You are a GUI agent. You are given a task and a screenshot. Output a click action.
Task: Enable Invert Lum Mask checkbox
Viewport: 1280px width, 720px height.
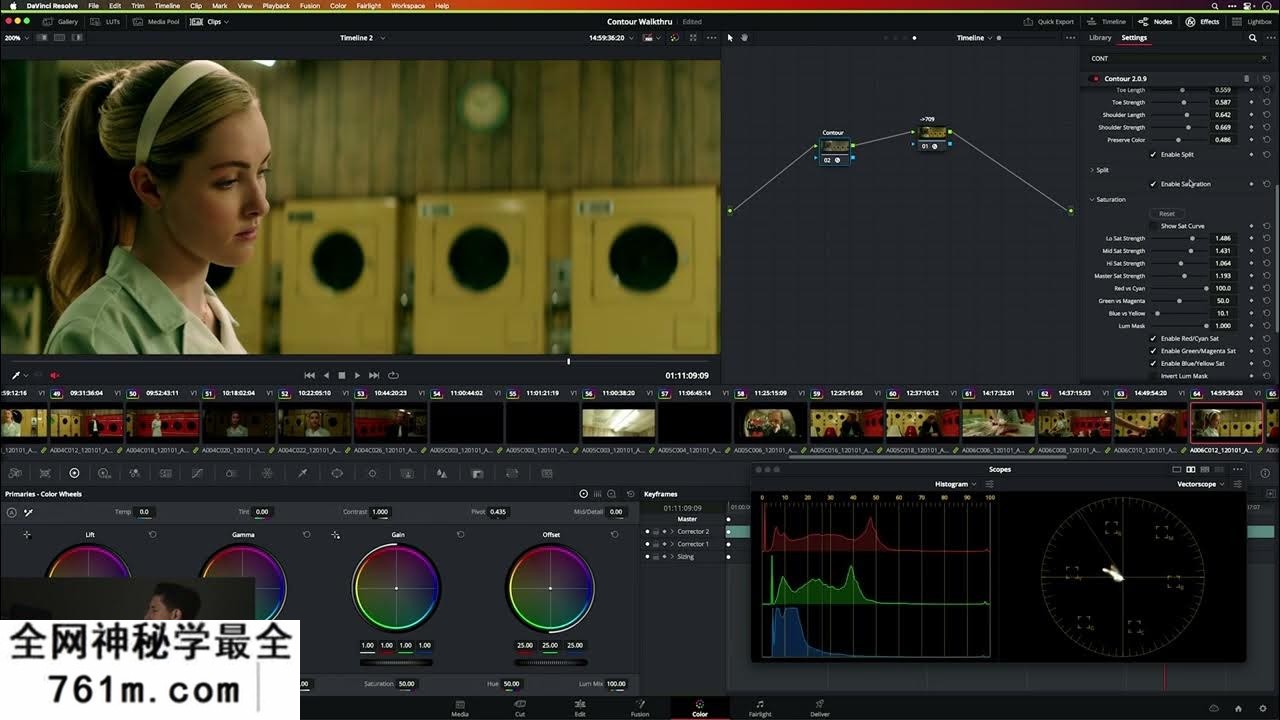[1153, 376]
